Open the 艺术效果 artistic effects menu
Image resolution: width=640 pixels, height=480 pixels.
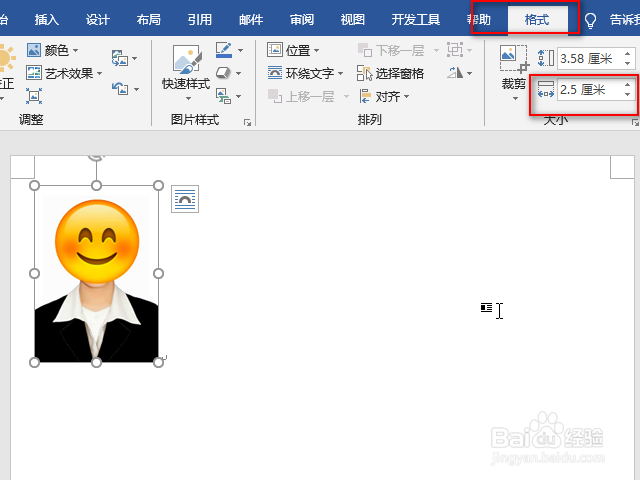coord(64,73)
